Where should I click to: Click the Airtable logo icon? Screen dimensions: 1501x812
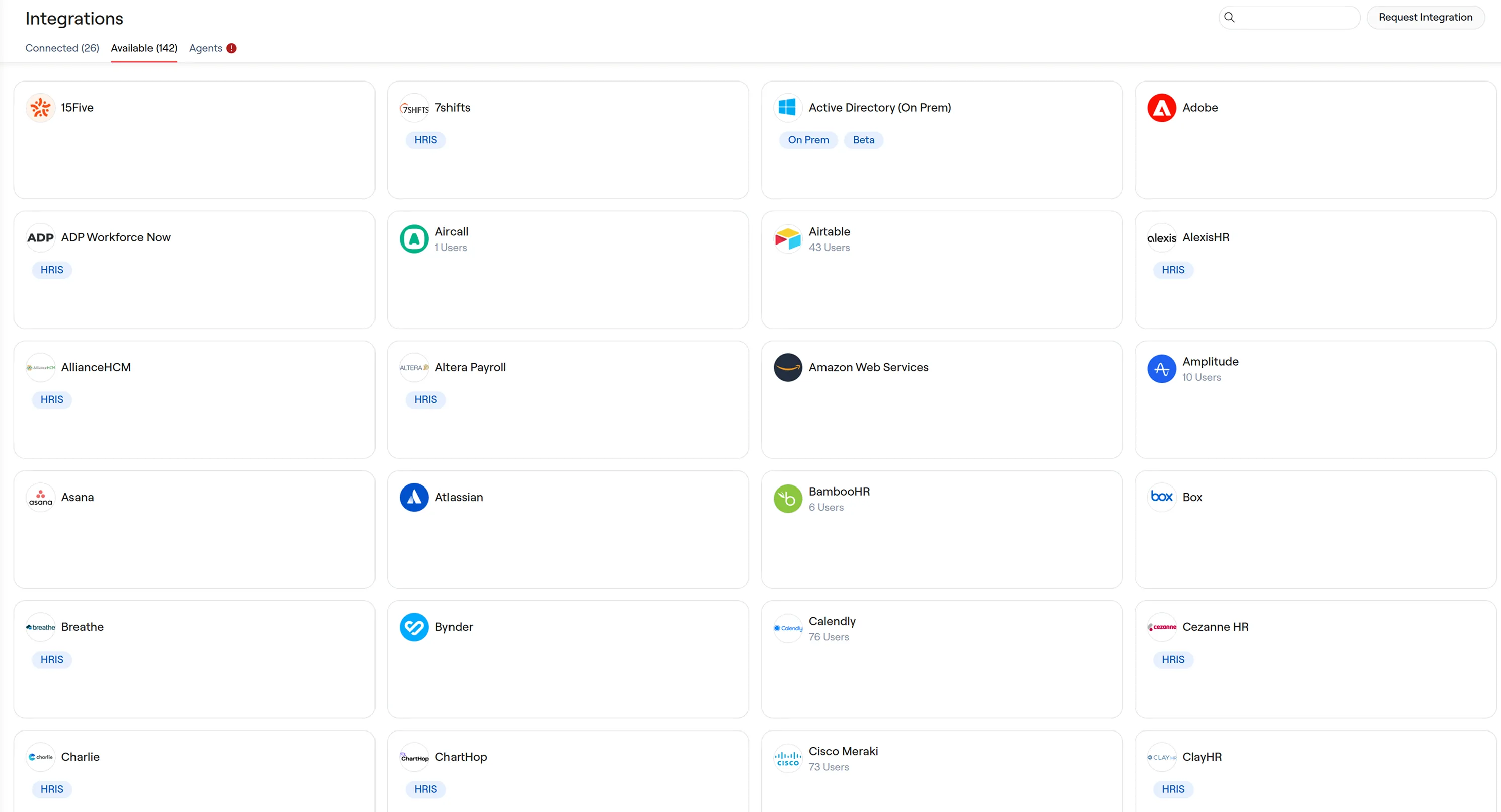pyautogui.click(x=788, y=239)
